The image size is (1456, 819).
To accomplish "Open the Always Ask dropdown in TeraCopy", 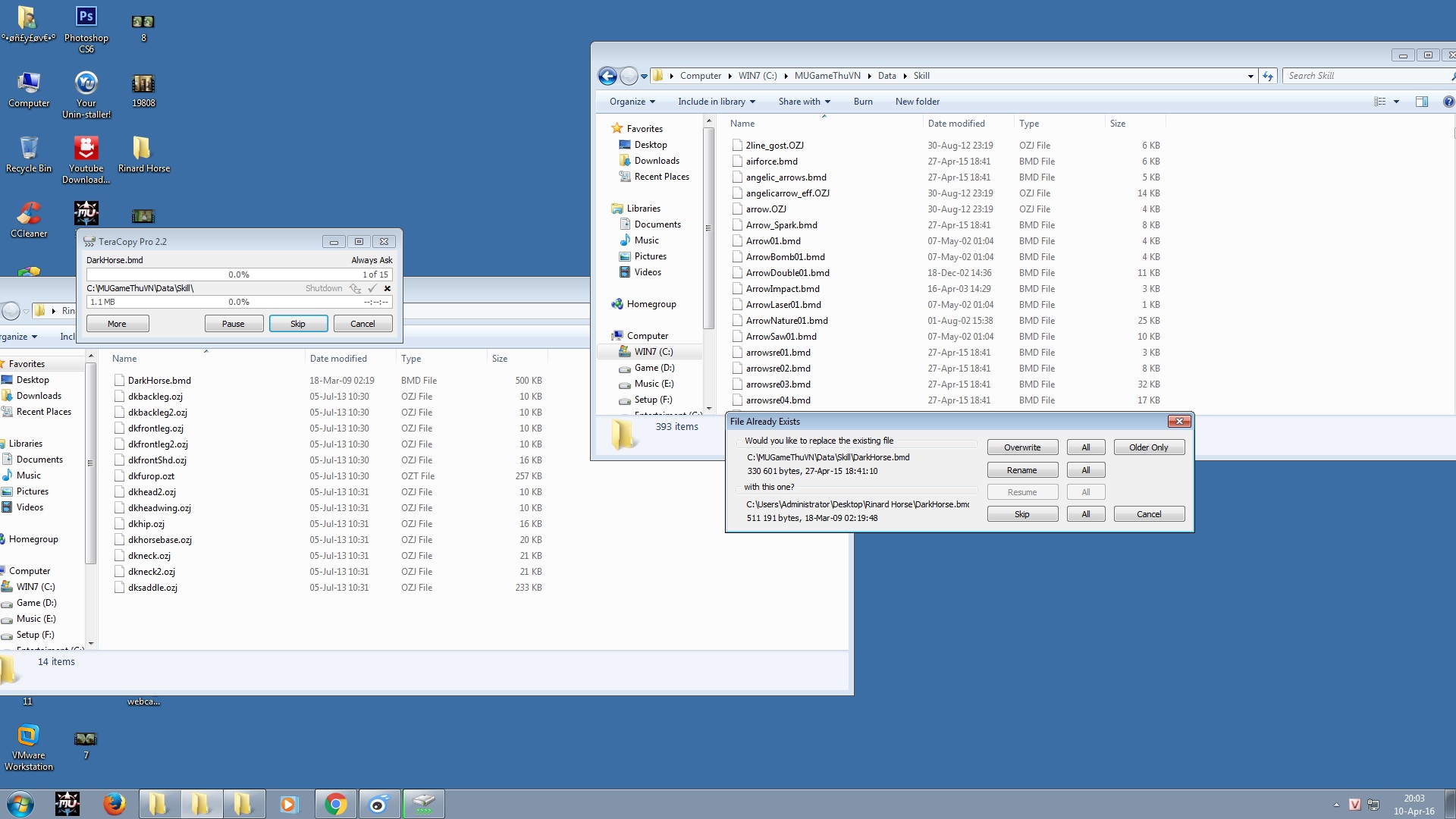I will (372, 260).
